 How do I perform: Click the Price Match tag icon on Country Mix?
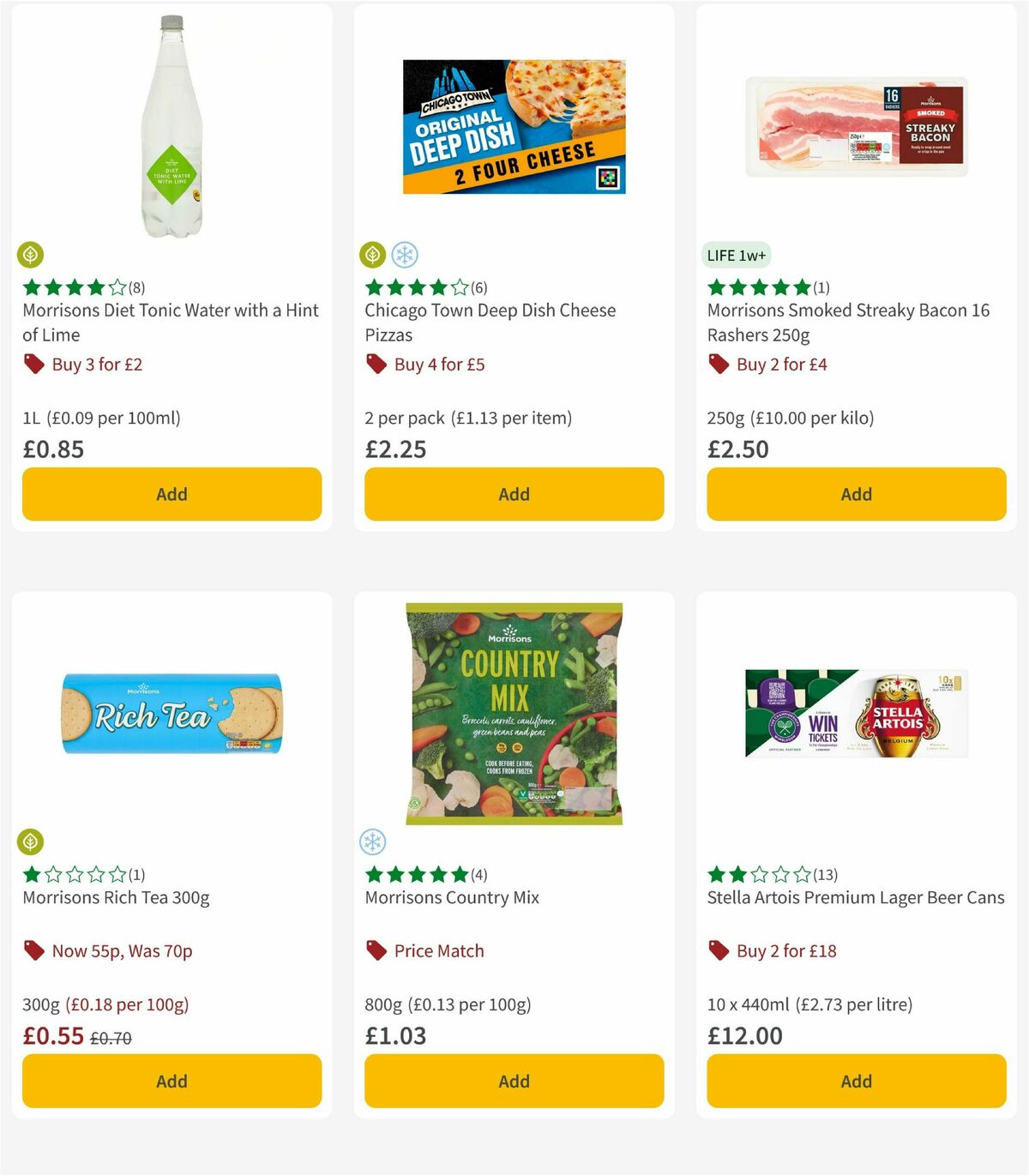[375, 951]
